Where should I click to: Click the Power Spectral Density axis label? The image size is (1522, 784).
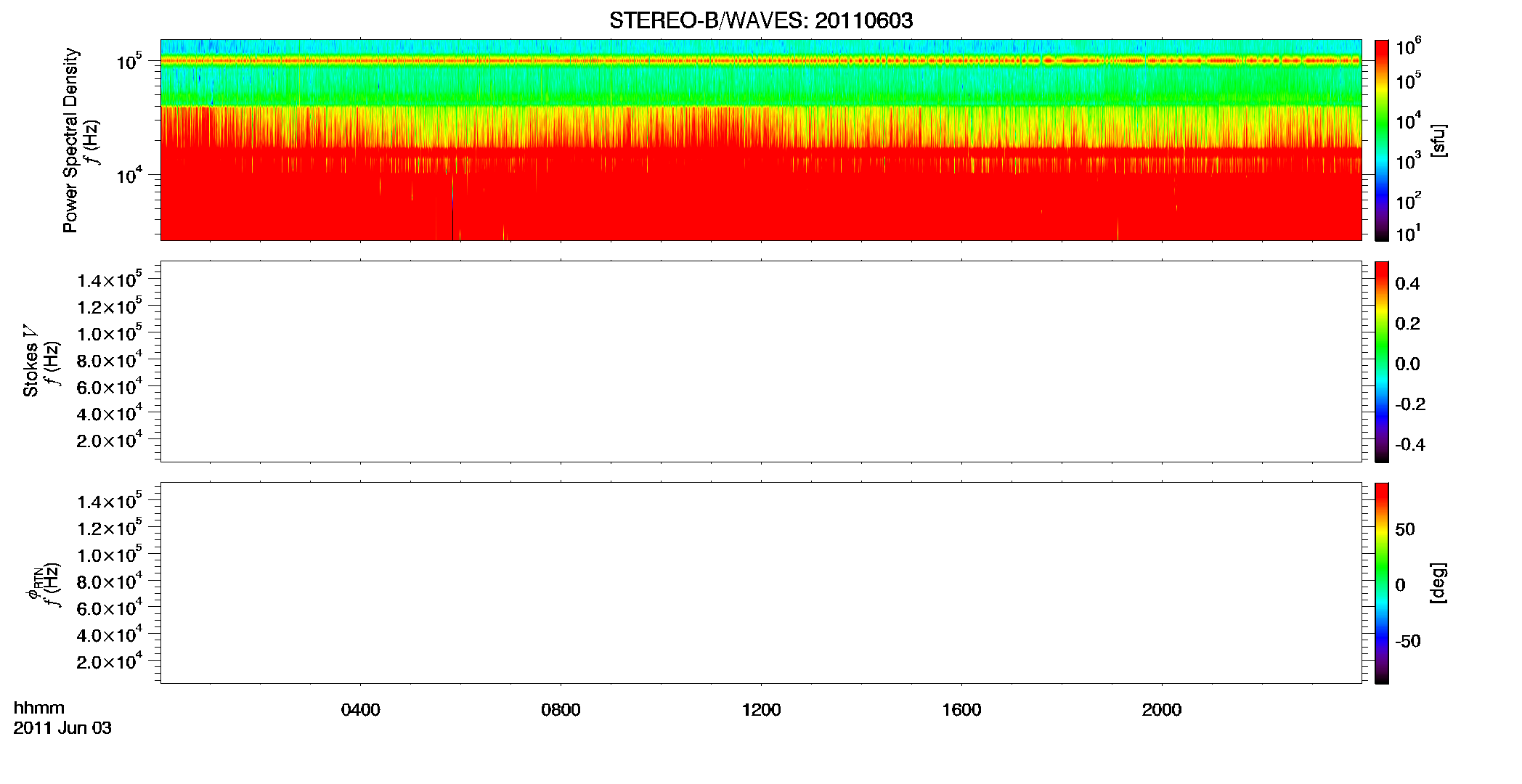[70, 140]
